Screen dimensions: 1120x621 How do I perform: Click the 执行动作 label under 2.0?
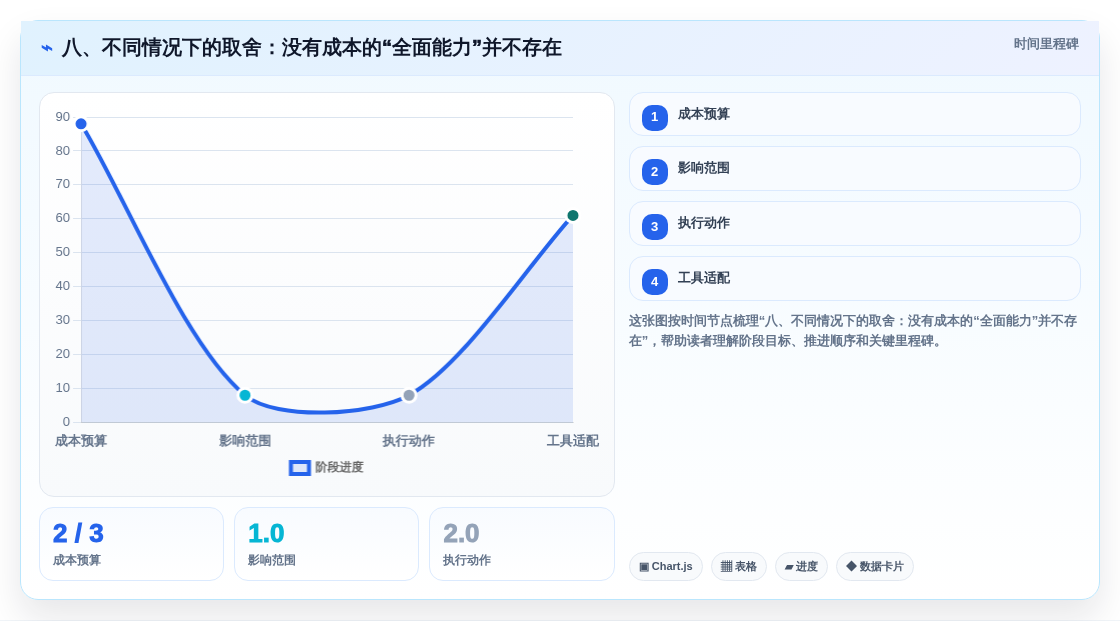point(467,560)
